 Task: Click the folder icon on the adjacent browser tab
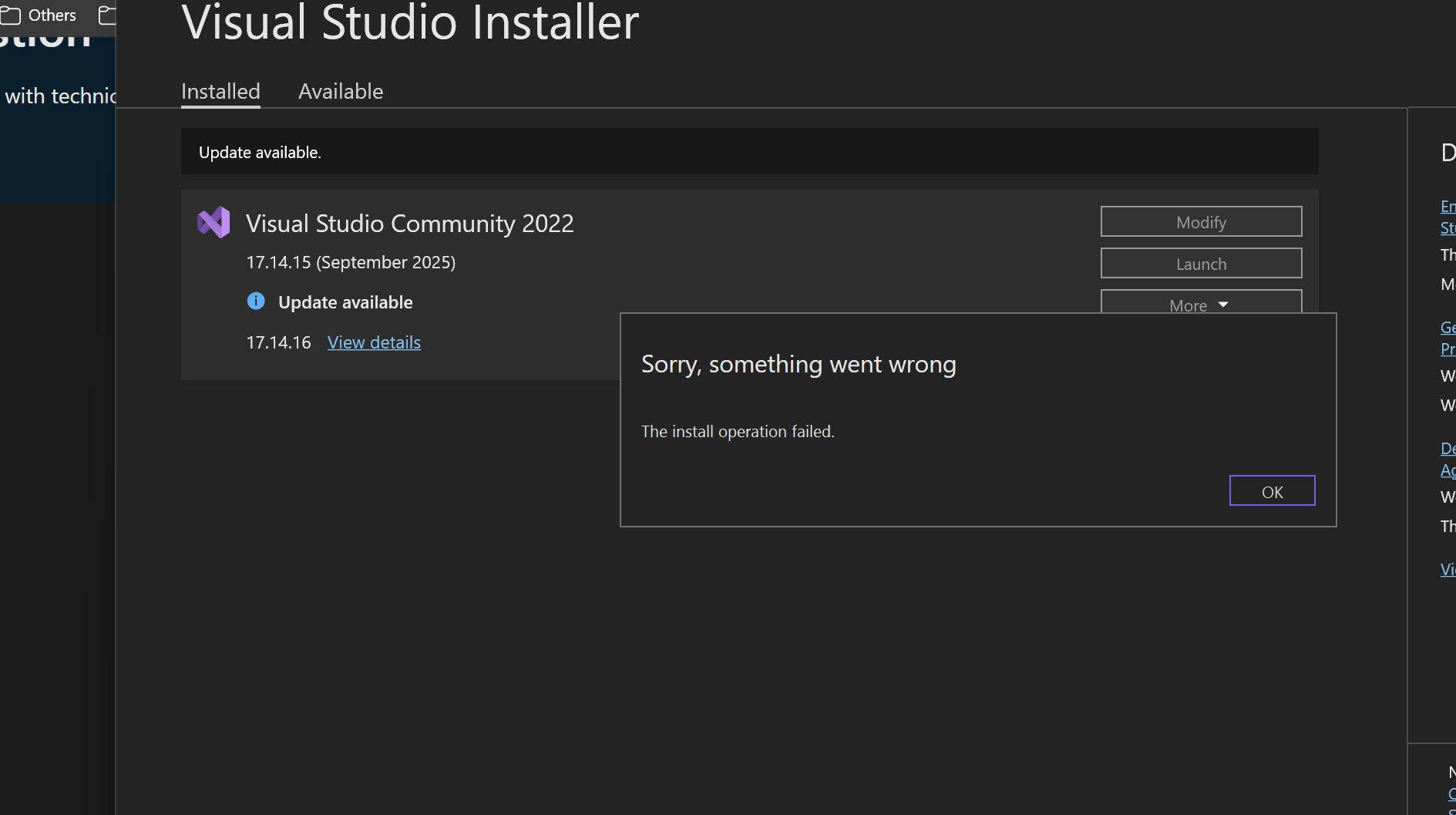[x=106, y=14]
